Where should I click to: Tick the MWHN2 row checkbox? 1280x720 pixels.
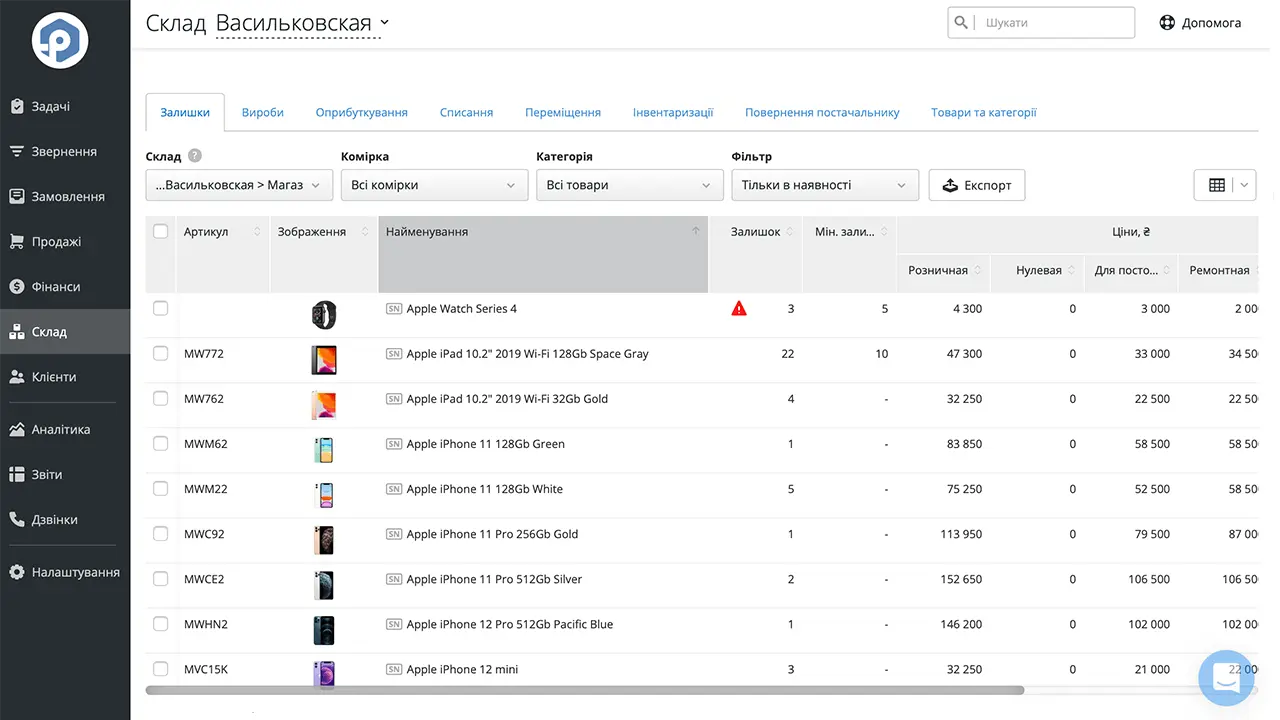160,623
